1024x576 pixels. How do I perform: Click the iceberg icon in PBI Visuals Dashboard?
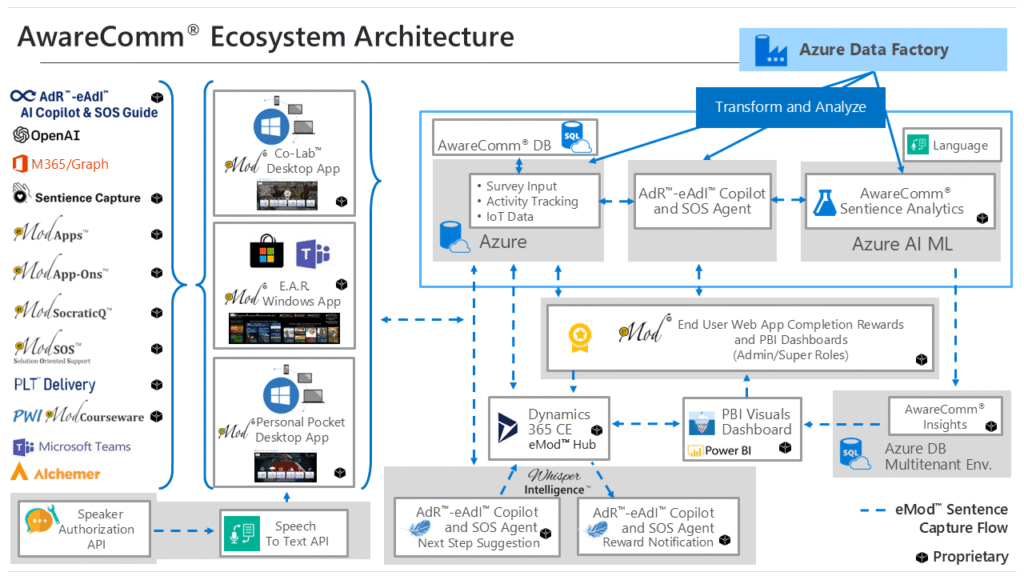point(702,423)
